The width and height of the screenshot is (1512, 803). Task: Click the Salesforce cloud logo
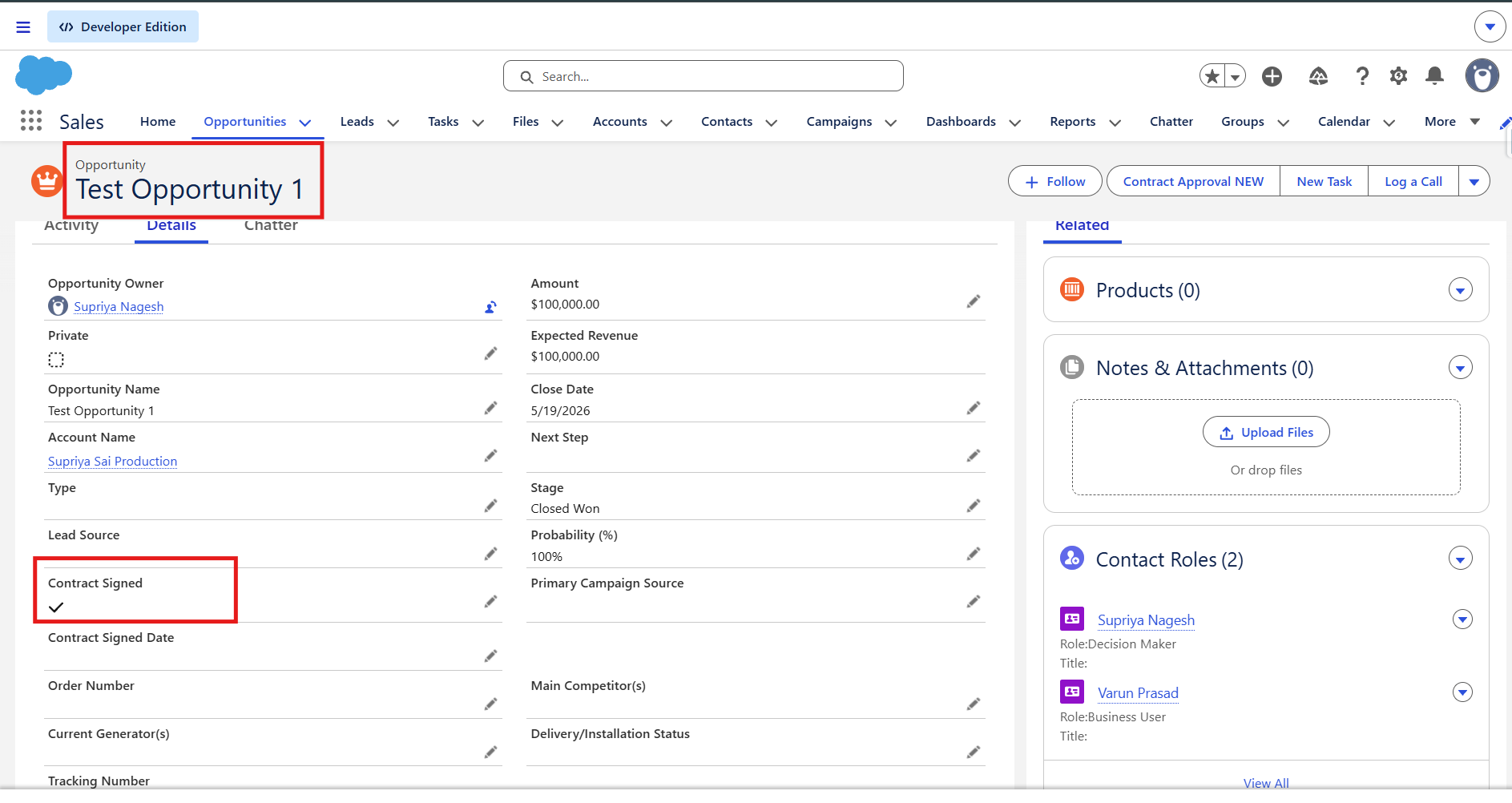(43, 75)
